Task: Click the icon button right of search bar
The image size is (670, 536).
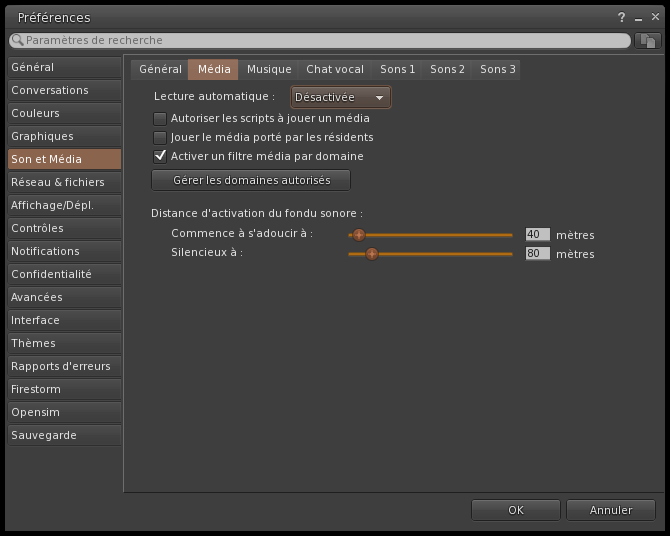Action: (x=647, y=41)
